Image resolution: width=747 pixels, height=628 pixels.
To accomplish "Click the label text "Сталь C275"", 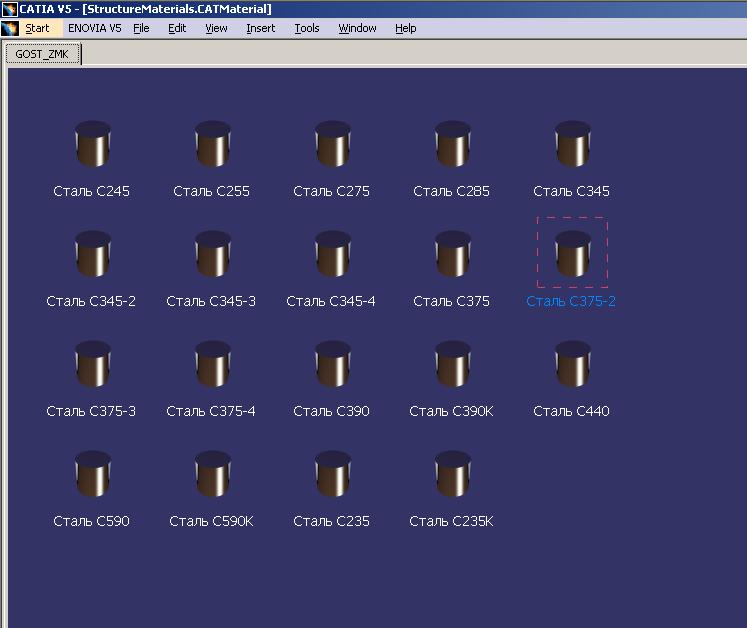I will tap(332, 191).
